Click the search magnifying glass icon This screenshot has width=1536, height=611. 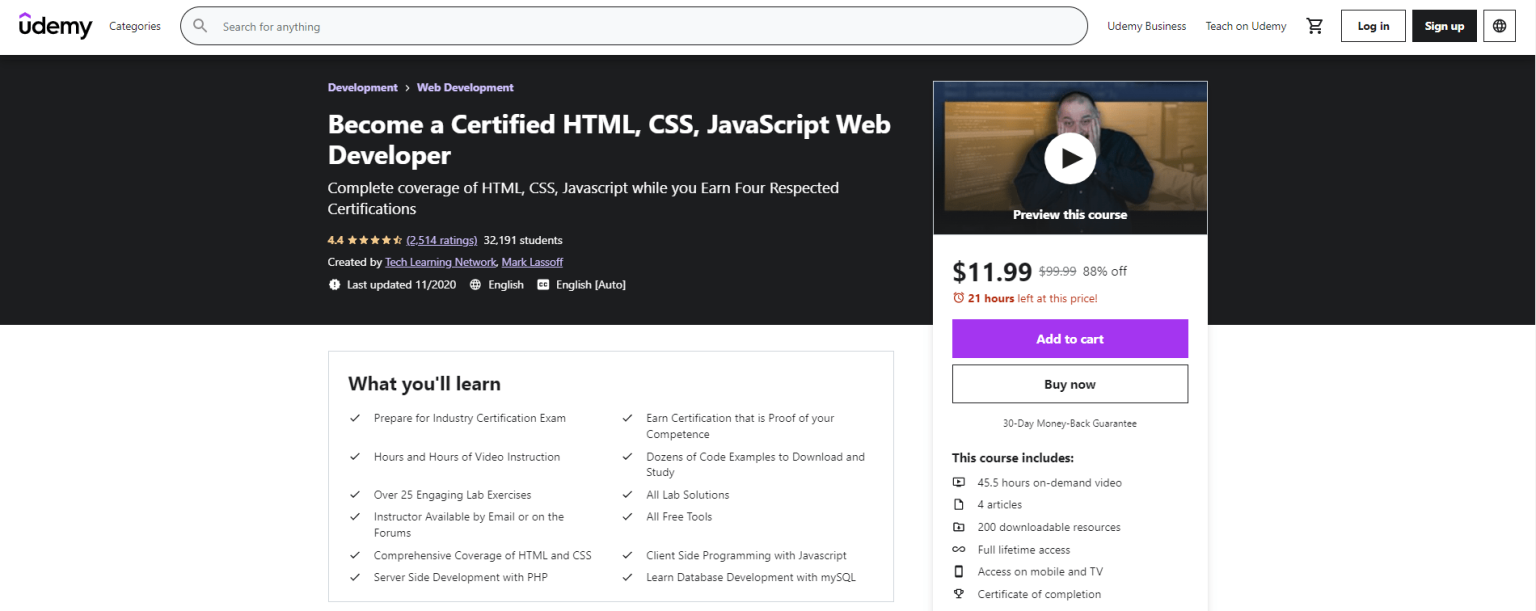199,25
